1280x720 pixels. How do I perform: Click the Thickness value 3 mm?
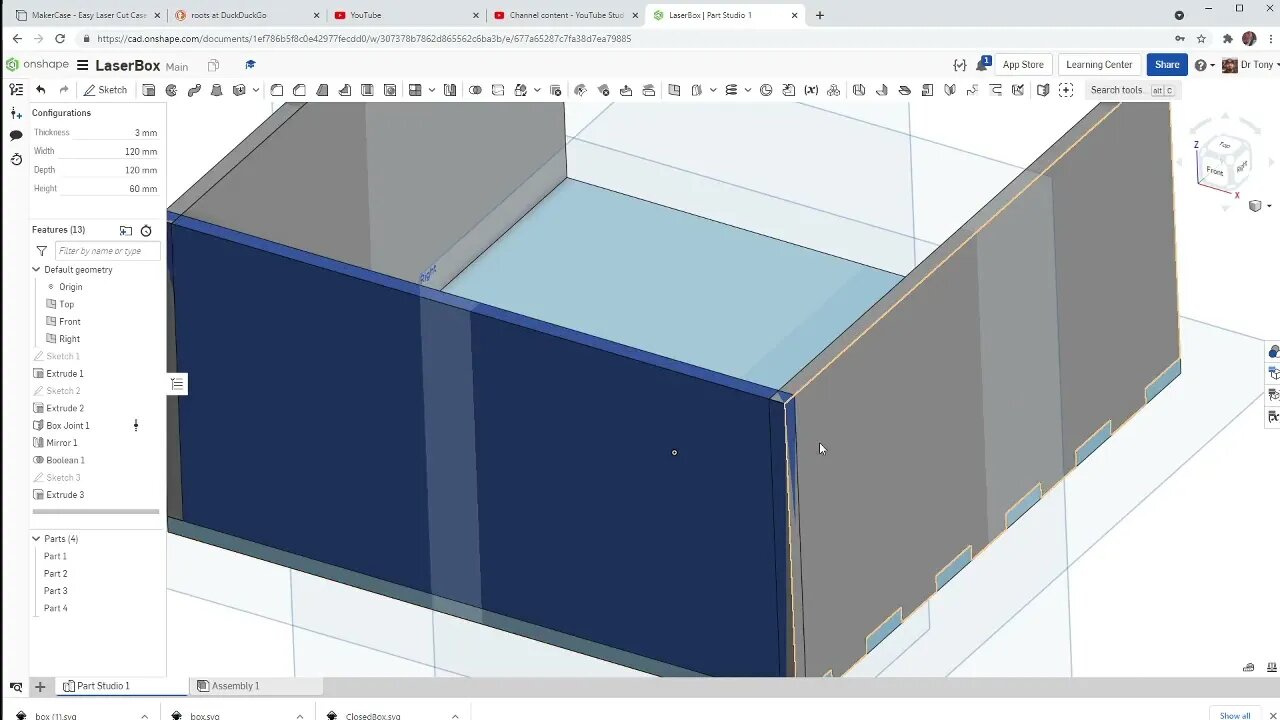pos(146,133)
